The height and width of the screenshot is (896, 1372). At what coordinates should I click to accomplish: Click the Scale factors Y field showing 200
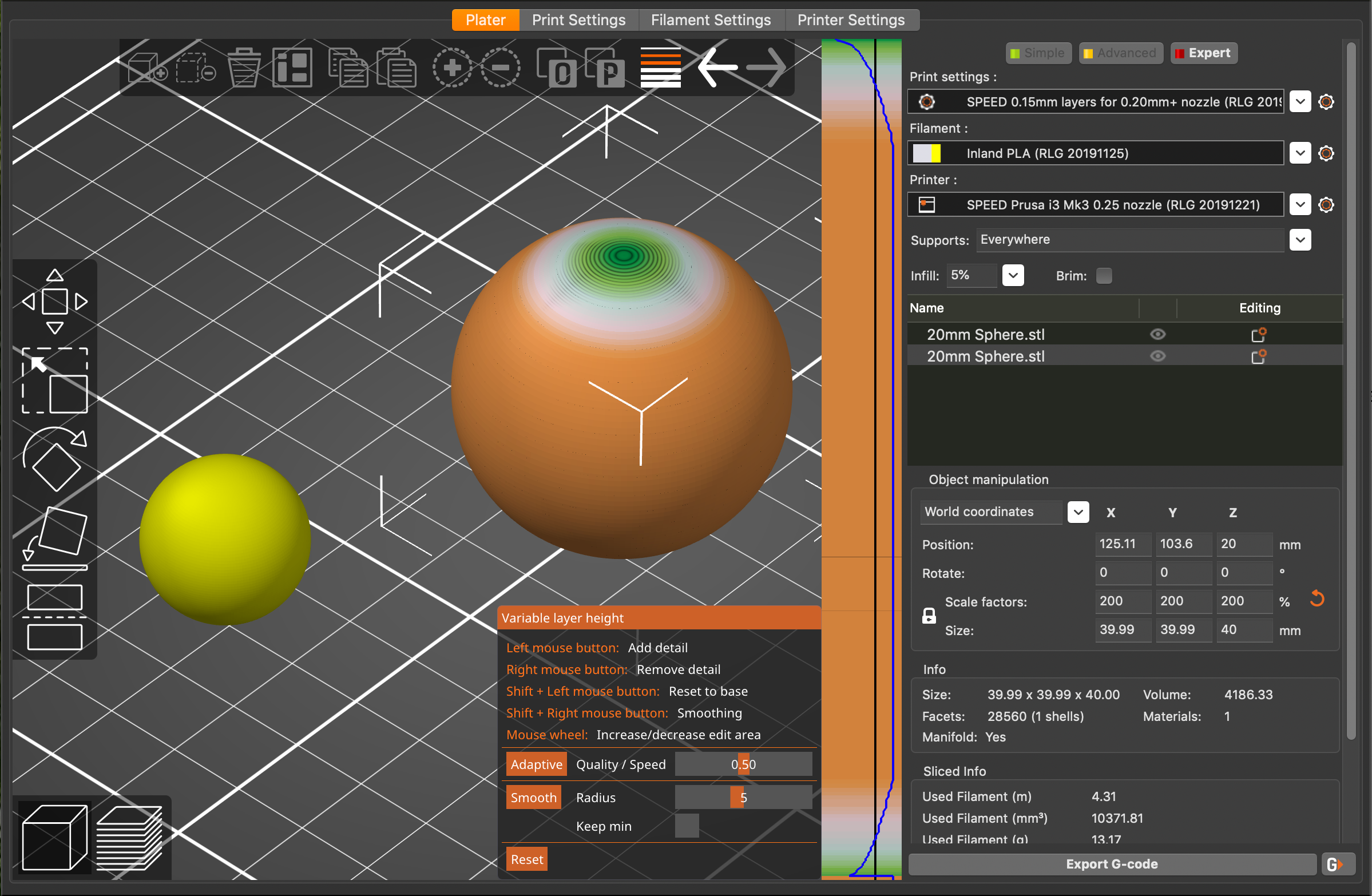pyautogui.click(x=1184, y=601)
